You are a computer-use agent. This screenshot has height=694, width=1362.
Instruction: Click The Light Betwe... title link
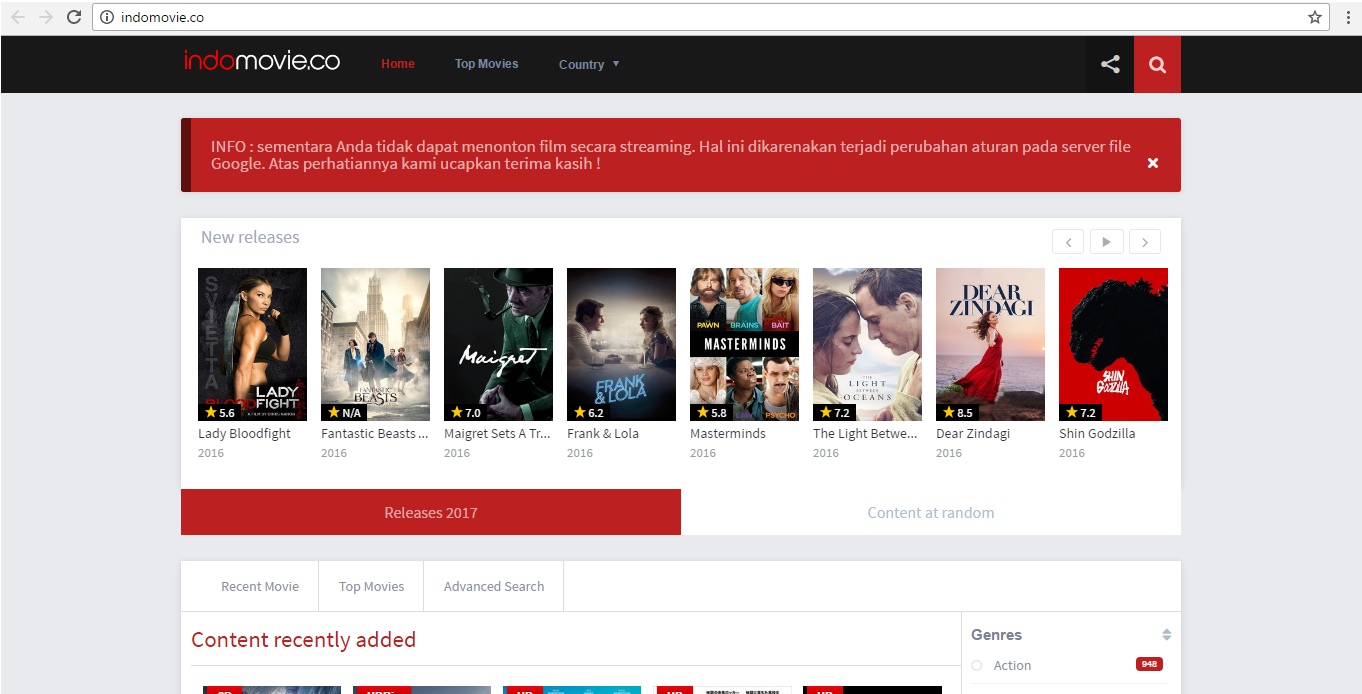pyautogui.click(x=865, y=434)
